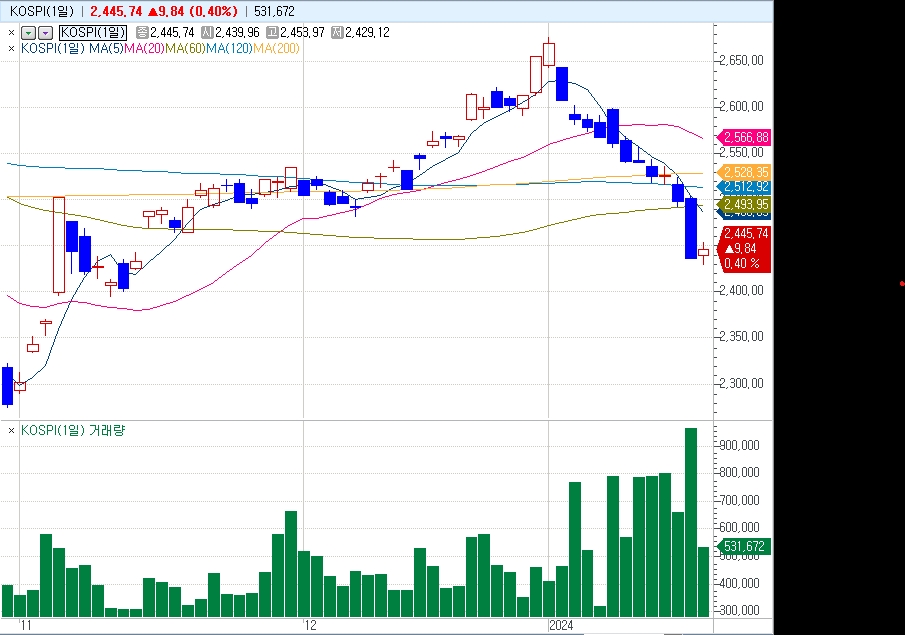Click the 2024 date marker on time axis
Image resolution: width=905 pixels, height=635 pixels.
coord(563,625)
